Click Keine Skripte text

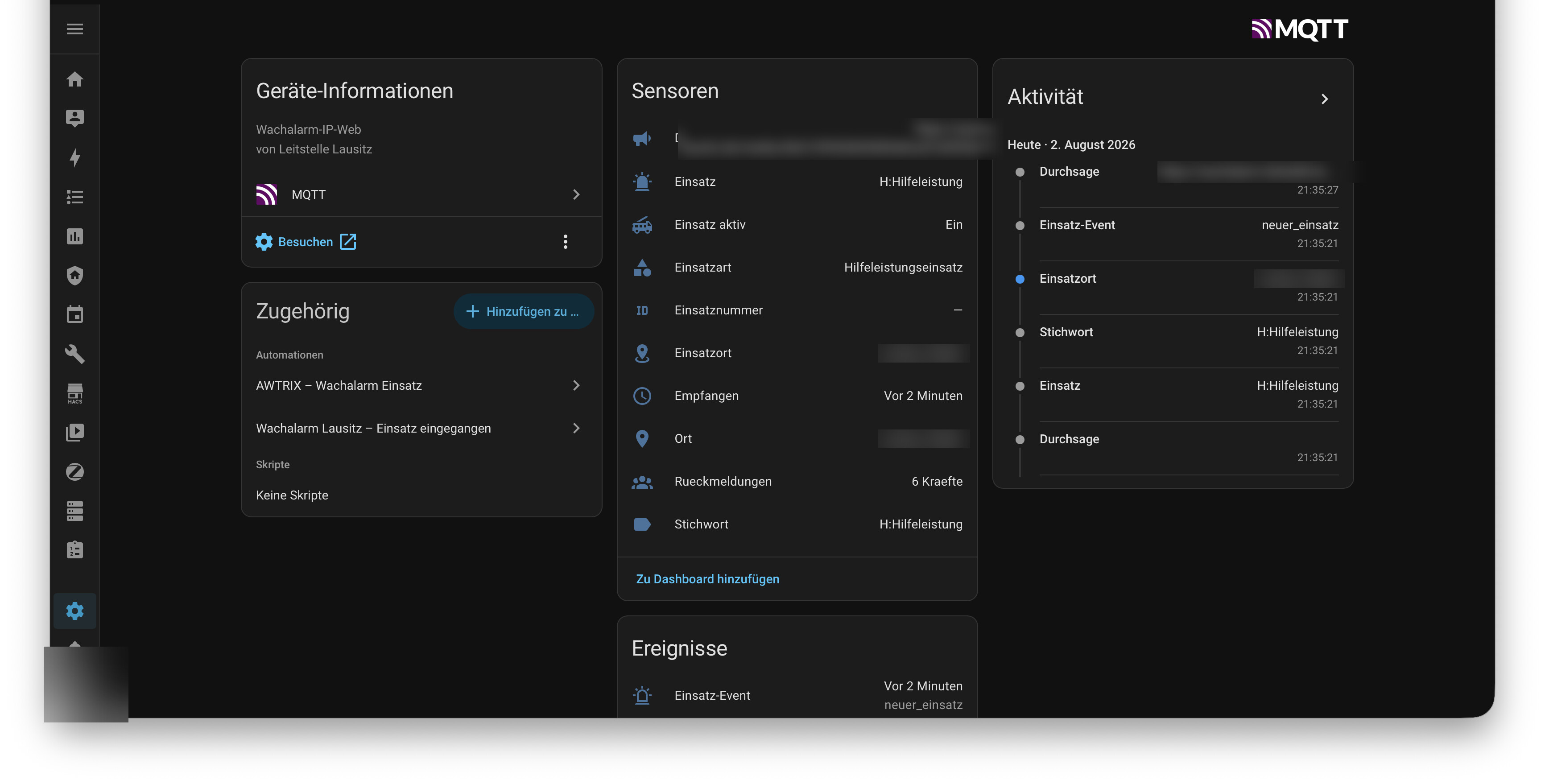[x=292, y=495]
